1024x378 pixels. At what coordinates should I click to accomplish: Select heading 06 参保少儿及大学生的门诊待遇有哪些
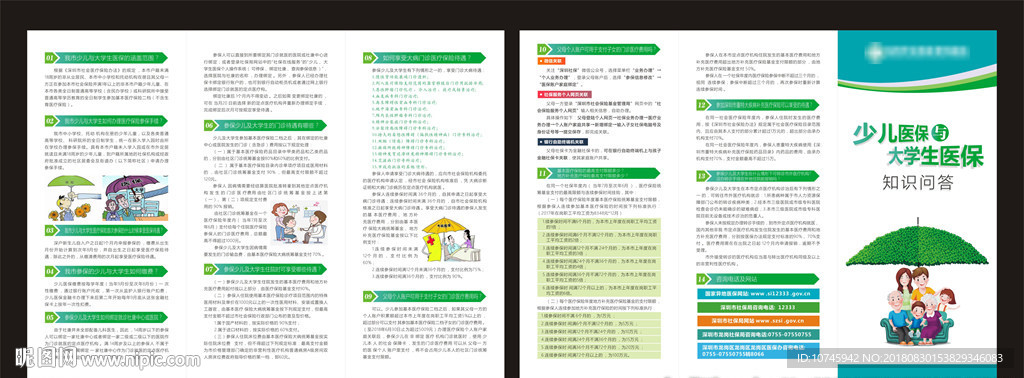[264, 125]
